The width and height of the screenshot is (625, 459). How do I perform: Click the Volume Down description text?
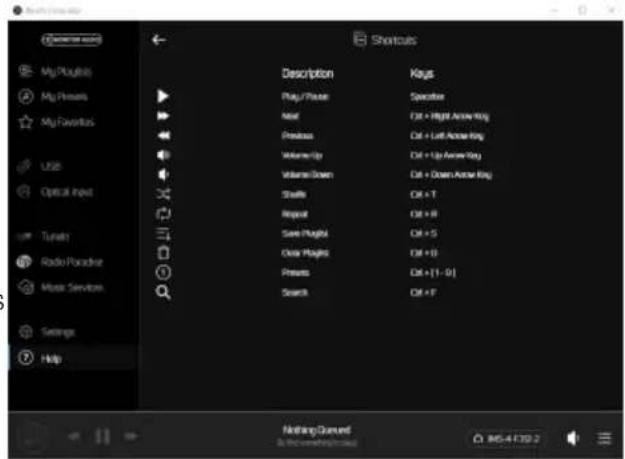(x=307, y=175)
